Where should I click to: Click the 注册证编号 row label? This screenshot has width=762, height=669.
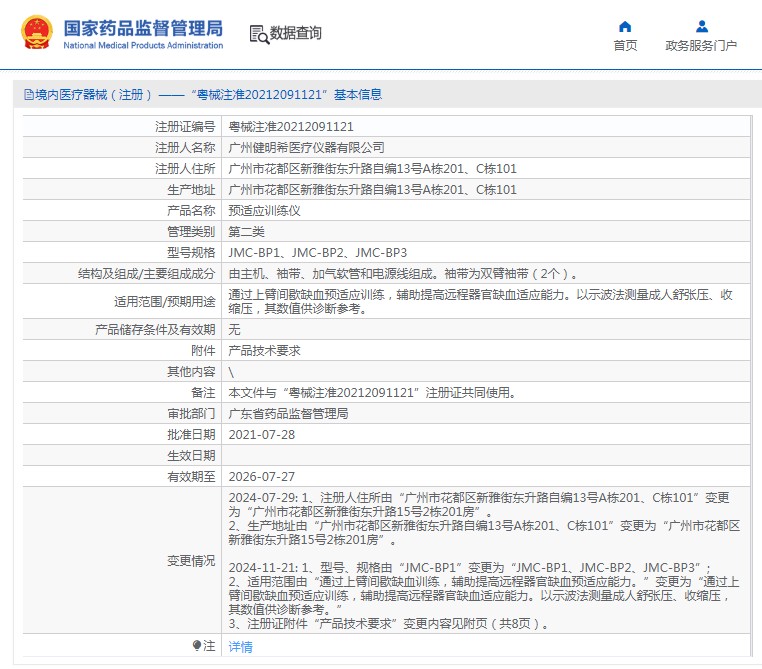pyautogui.click(x=185, y=127)
